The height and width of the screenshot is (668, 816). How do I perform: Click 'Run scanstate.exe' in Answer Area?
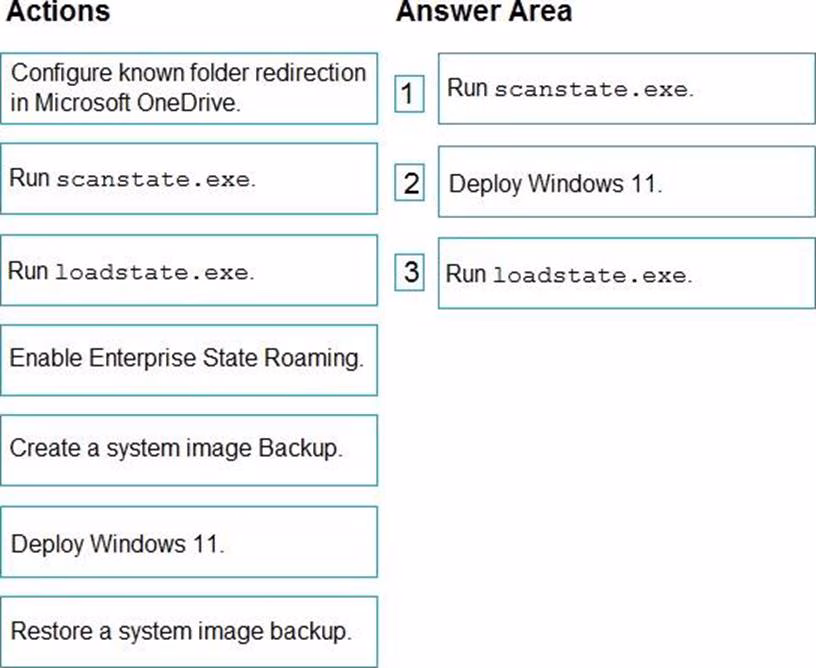tap(626, 88)
